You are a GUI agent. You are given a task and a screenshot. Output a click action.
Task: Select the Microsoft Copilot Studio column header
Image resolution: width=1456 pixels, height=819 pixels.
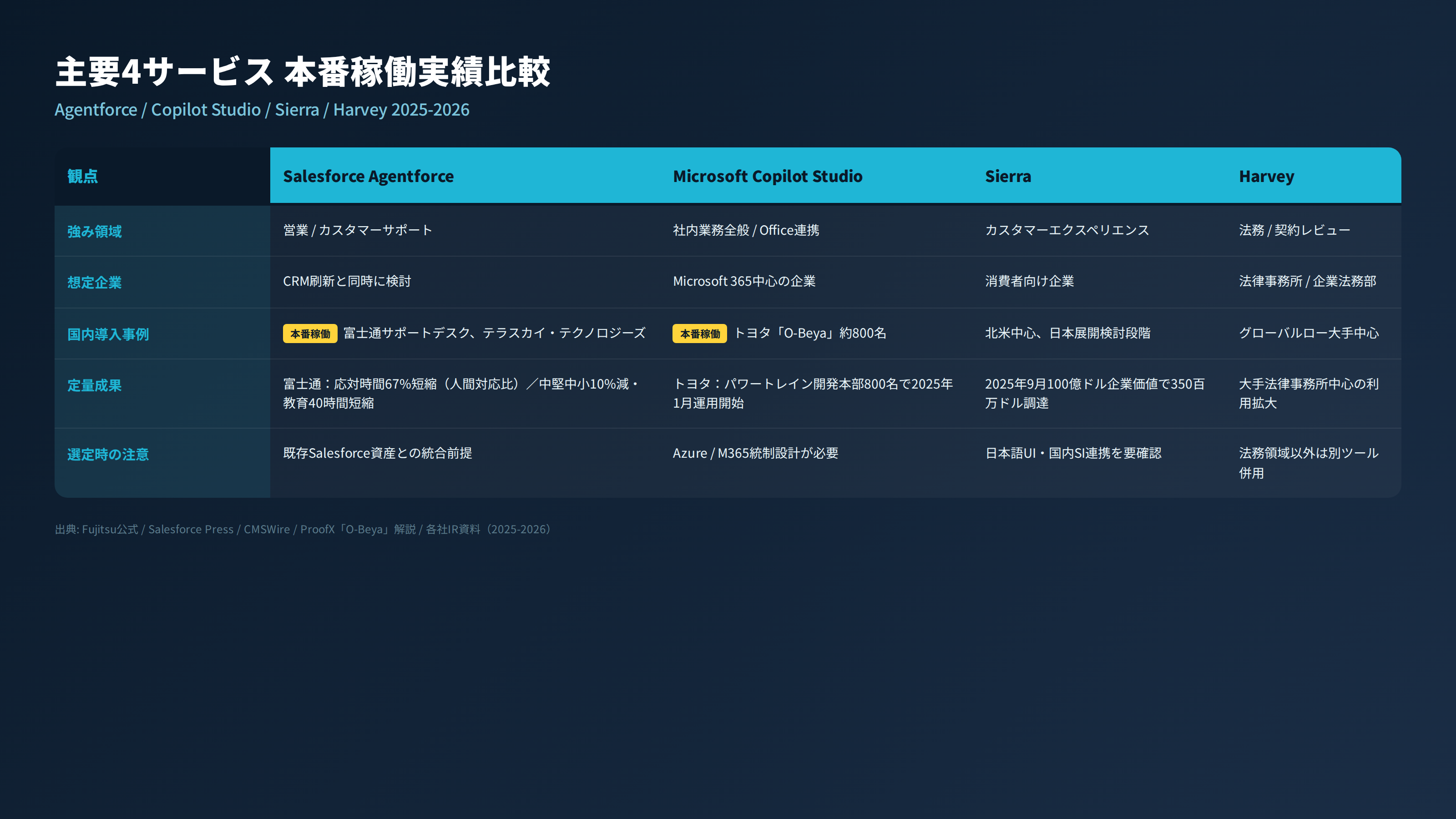click(x=816, y=176)
